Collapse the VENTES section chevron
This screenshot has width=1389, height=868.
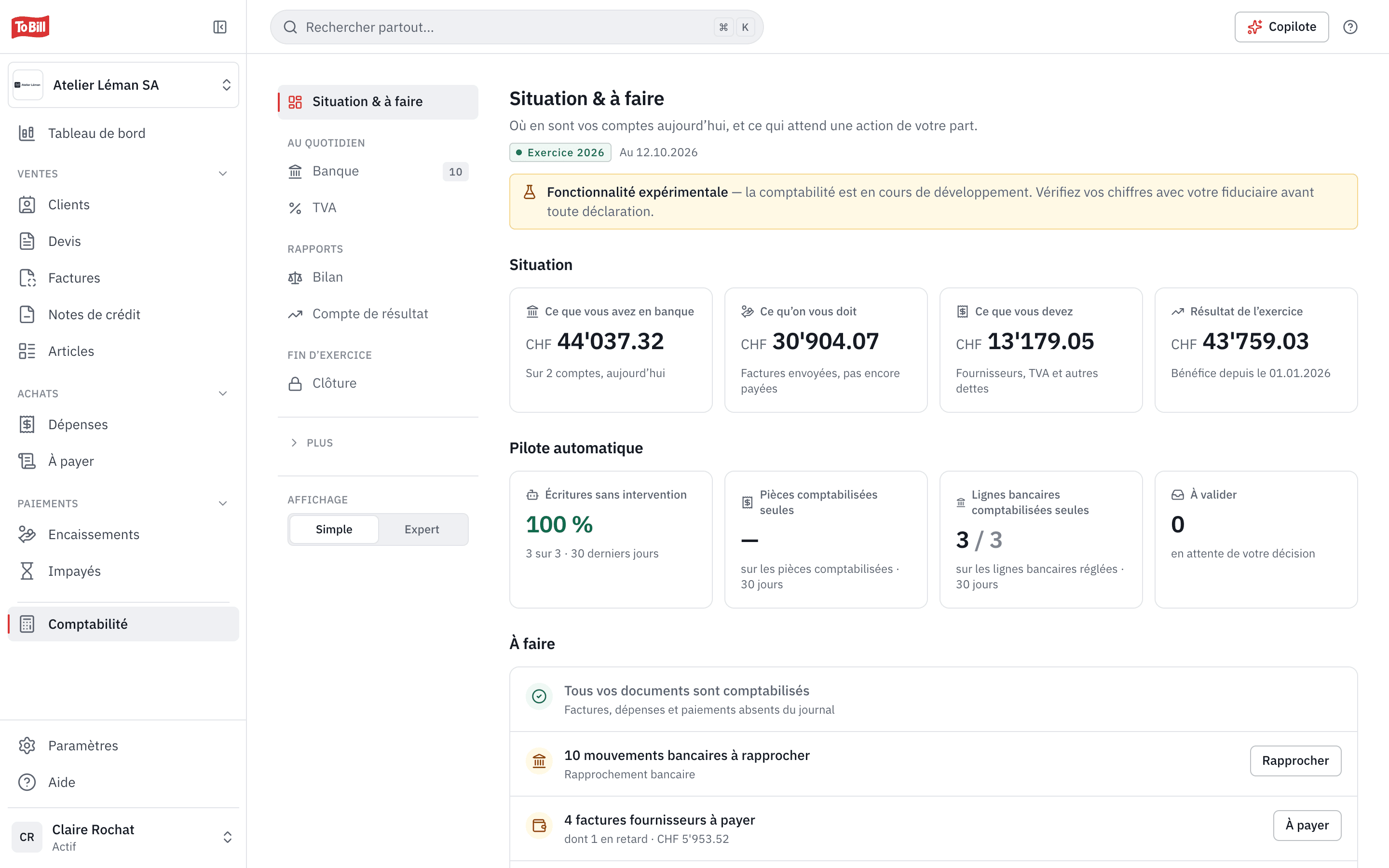(x=223, y=174)
